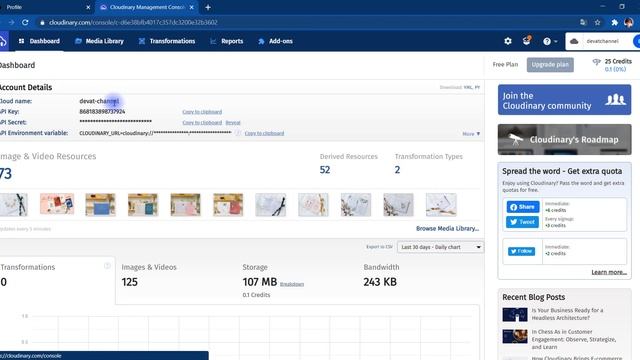Screen dimensions: 640x360
Task: Select the Storage usage tab
Action: point(297,280)
